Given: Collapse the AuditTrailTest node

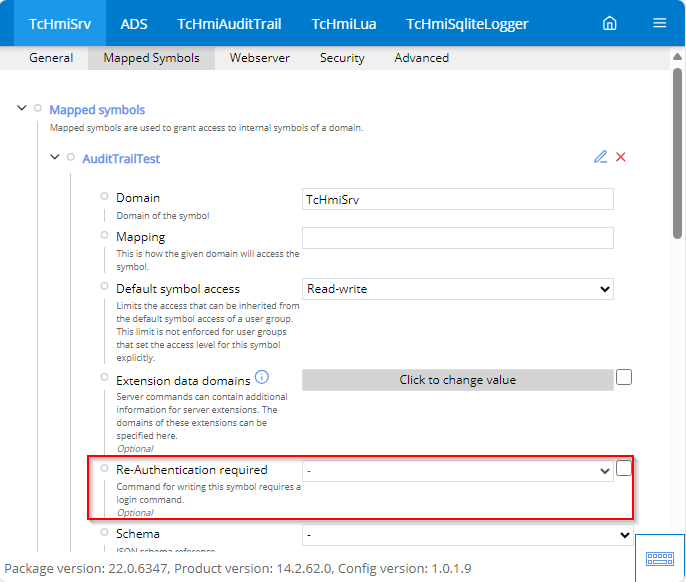Looking at the screenshot, I should tap(55, 157).
